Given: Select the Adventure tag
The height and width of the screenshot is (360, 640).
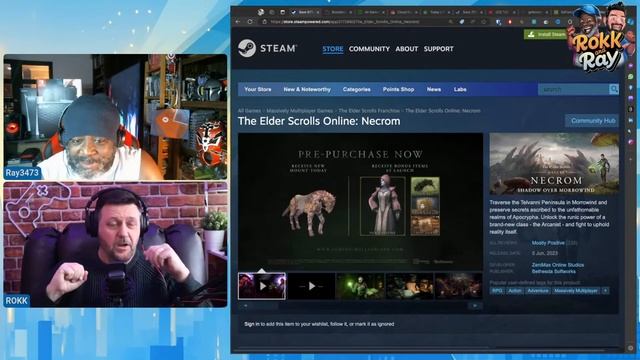Looking at the screenshot, I should [538, 291].
